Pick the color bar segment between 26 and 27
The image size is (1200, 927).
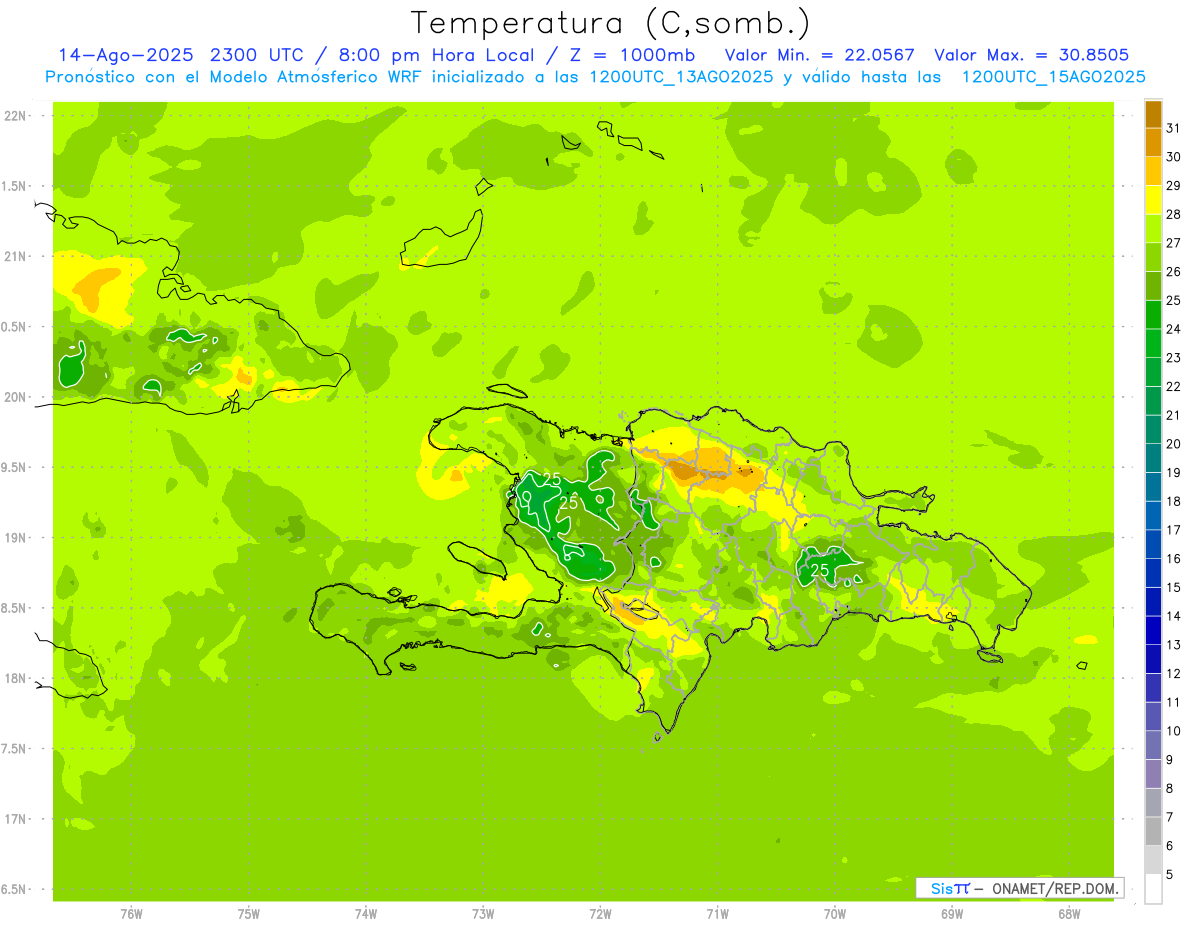point(1153,258)
